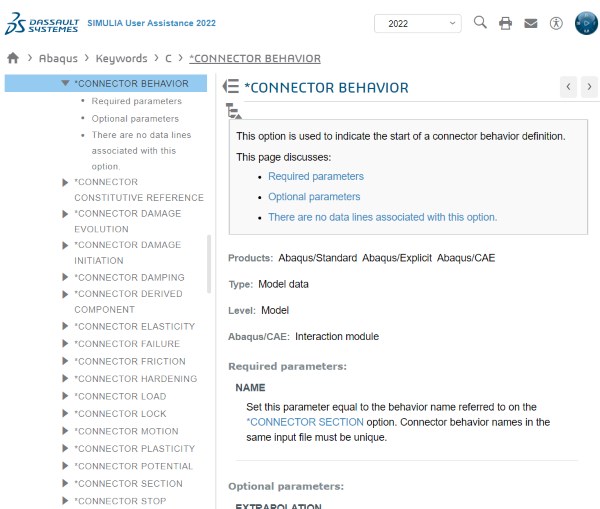Open *CONNECTOR FAILURE tree item
The height and width of the screenshot is (509, 600).
[x=127, y=344]
